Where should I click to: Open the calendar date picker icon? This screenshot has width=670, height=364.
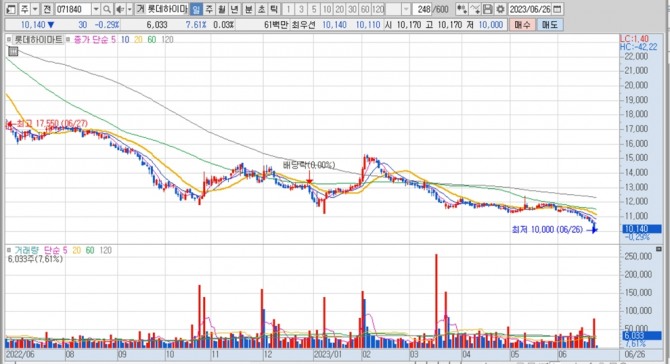pyautogui.click(x=557, y=9)
